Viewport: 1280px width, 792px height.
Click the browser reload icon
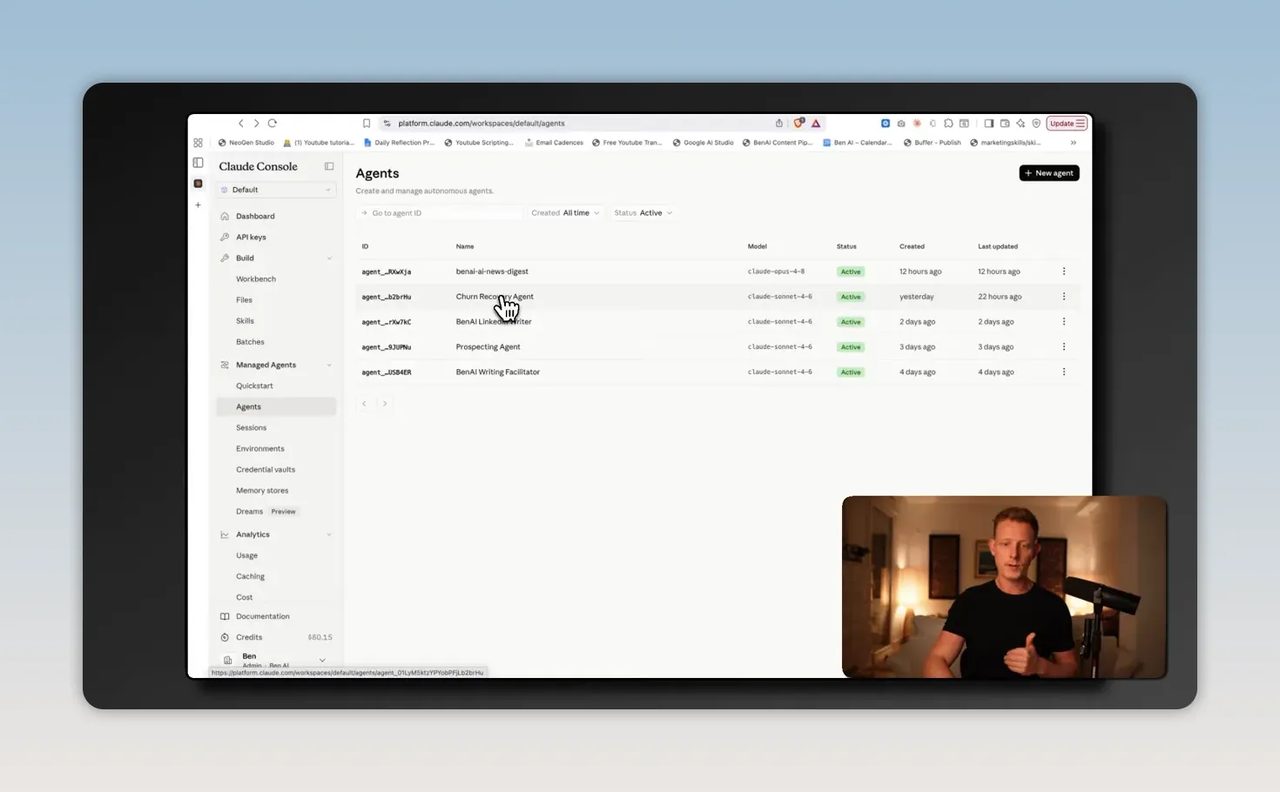pyautogui.click(x=272, y=123)
